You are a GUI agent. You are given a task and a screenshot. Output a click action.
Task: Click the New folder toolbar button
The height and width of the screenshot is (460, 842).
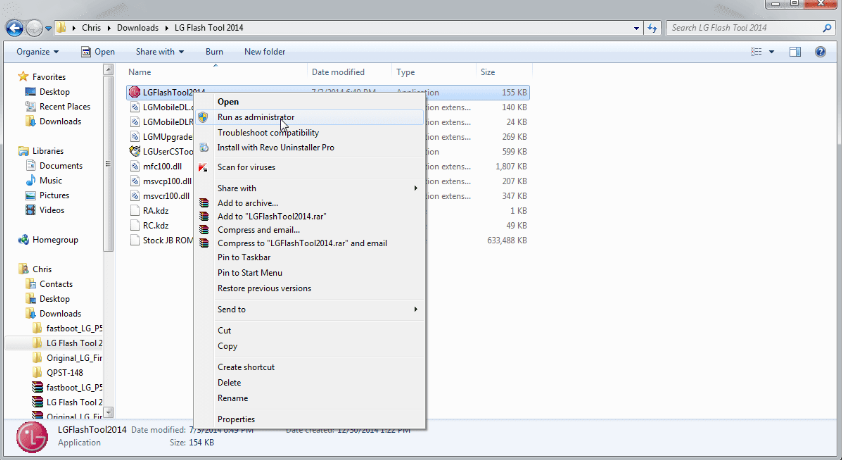[x=265, y=52]
